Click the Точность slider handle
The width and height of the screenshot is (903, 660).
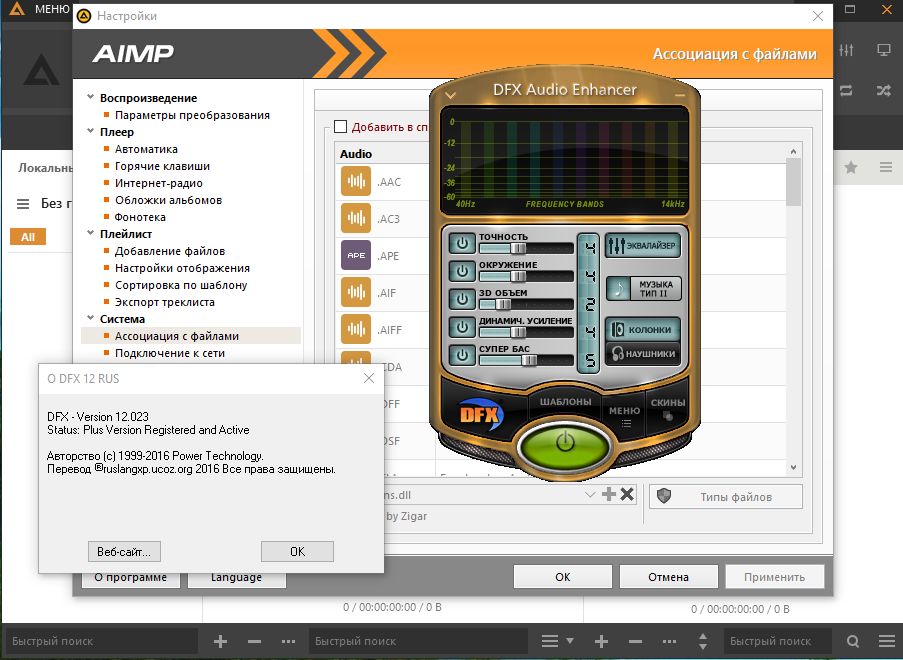(518, 248)
